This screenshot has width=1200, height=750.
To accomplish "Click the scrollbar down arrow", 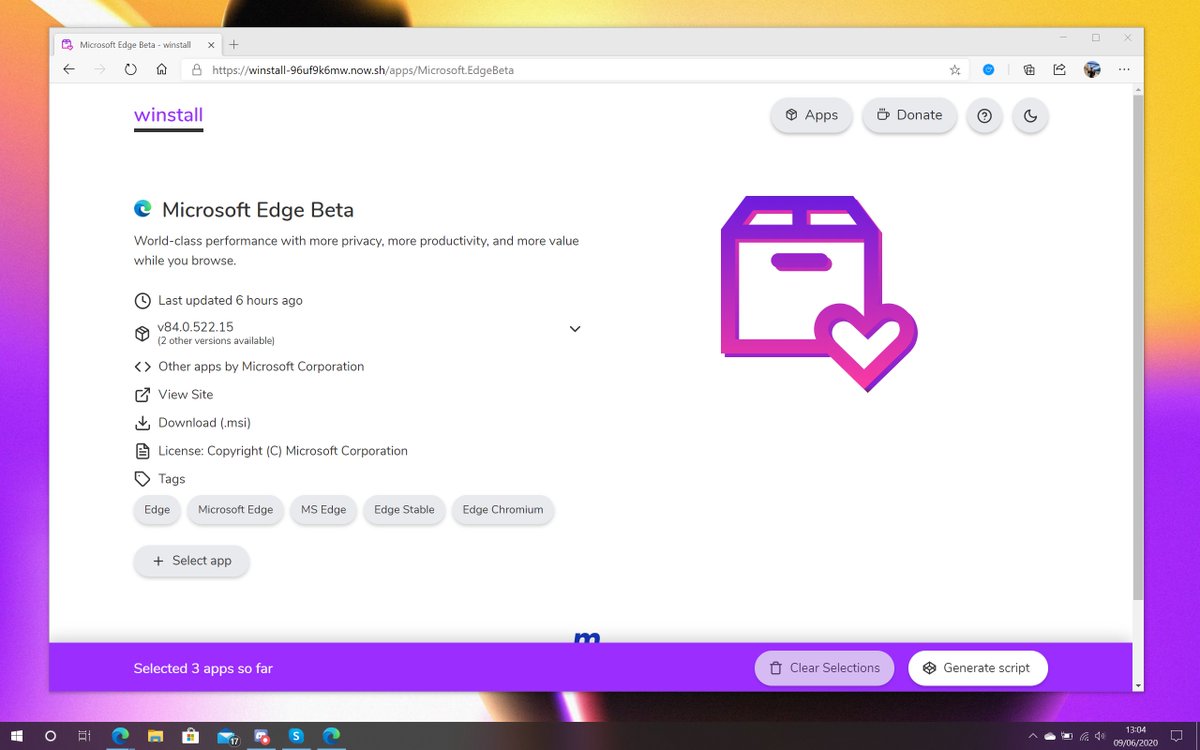I will (x=1138, y=685).
